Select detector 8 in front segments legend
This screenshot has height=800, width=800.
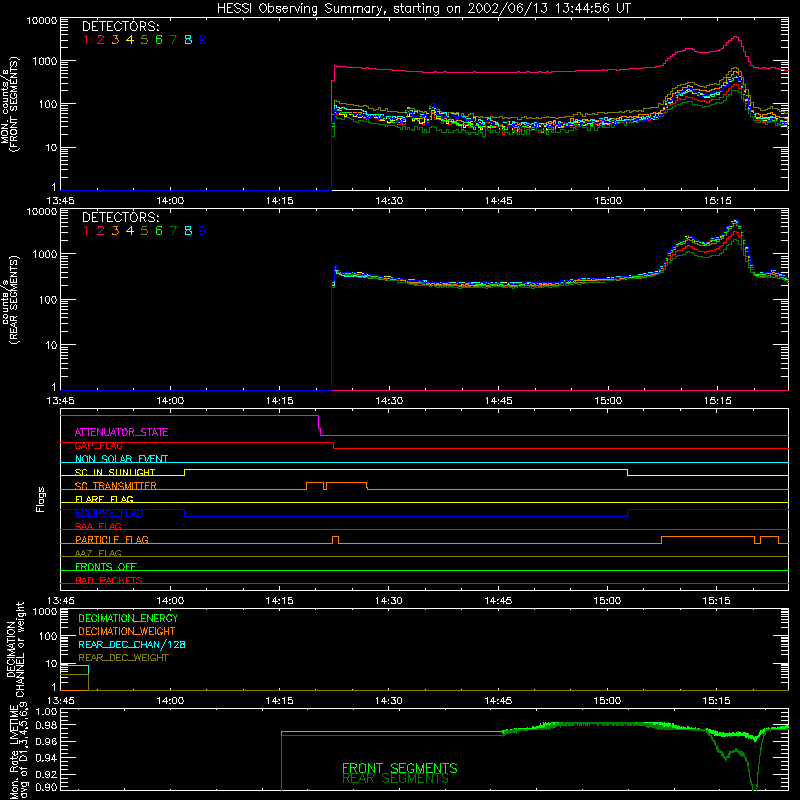click(x=188, y=39)
